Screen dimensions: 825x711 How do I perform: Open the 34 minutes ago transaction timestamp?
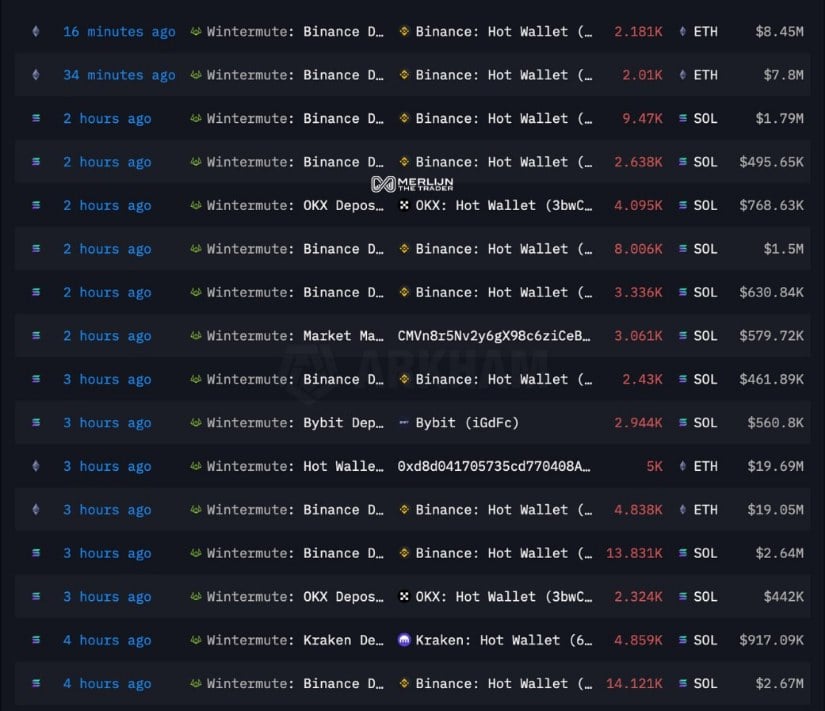click(x=119, y=75)
